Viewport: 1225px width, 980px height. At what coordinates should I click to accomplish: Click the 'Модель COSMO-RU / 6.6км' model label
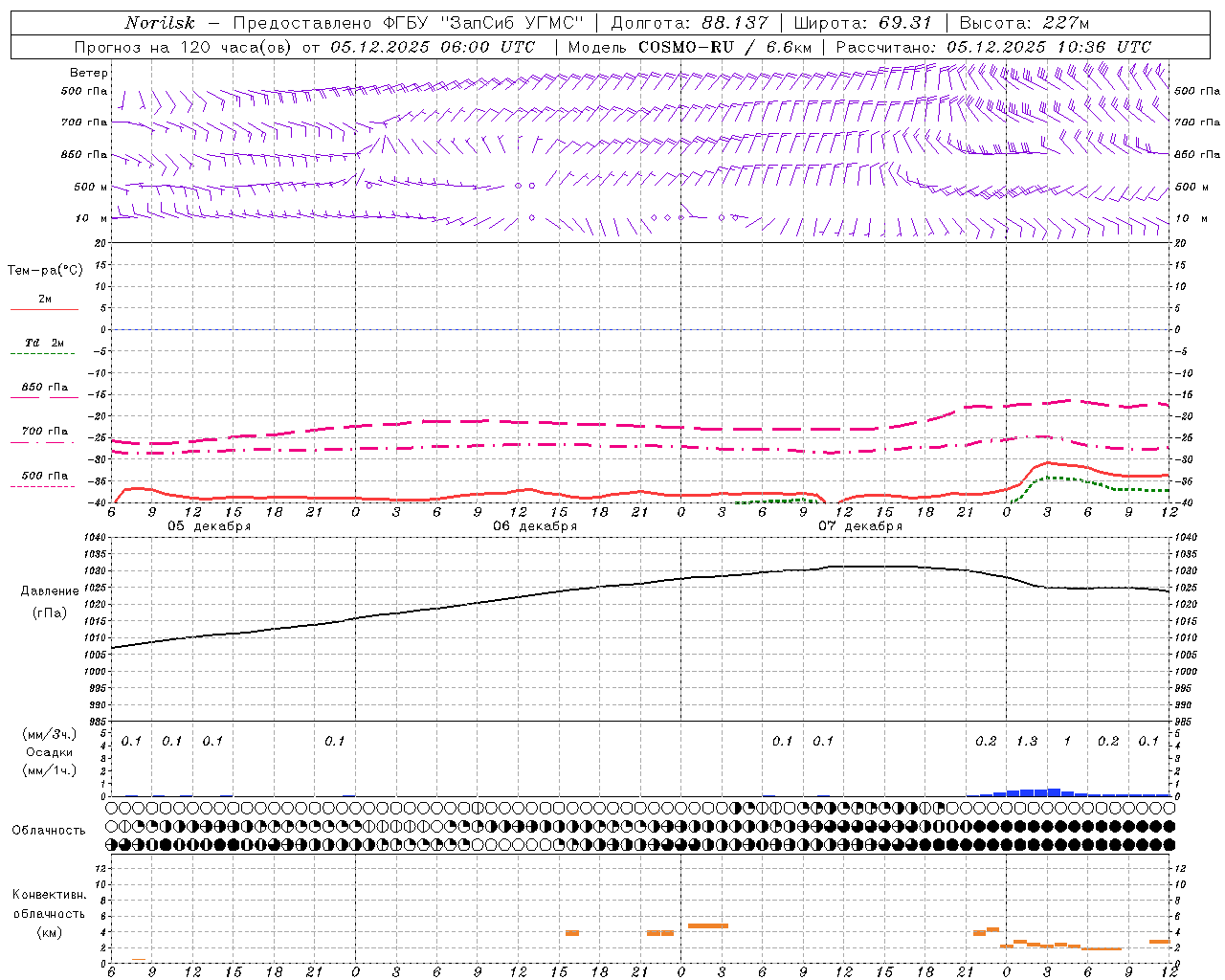click(x=690, y=47)
